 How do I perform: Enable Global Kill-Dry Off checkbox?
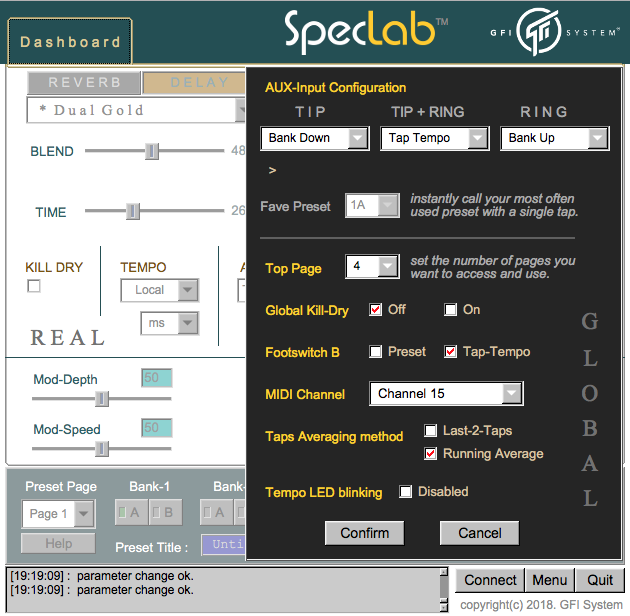375,310
